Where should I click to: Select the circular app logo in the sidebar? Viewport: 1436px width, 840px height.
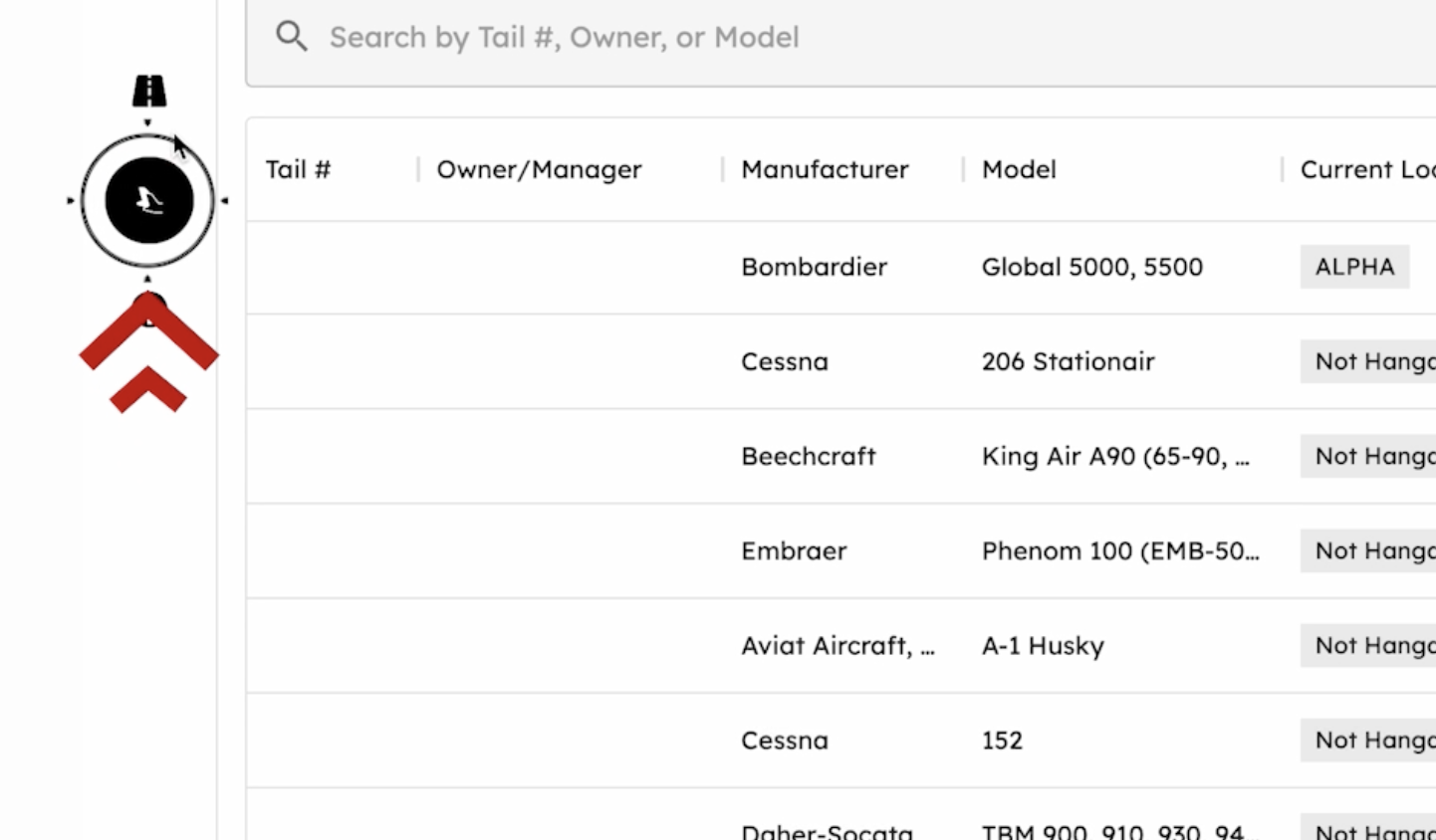146,199
